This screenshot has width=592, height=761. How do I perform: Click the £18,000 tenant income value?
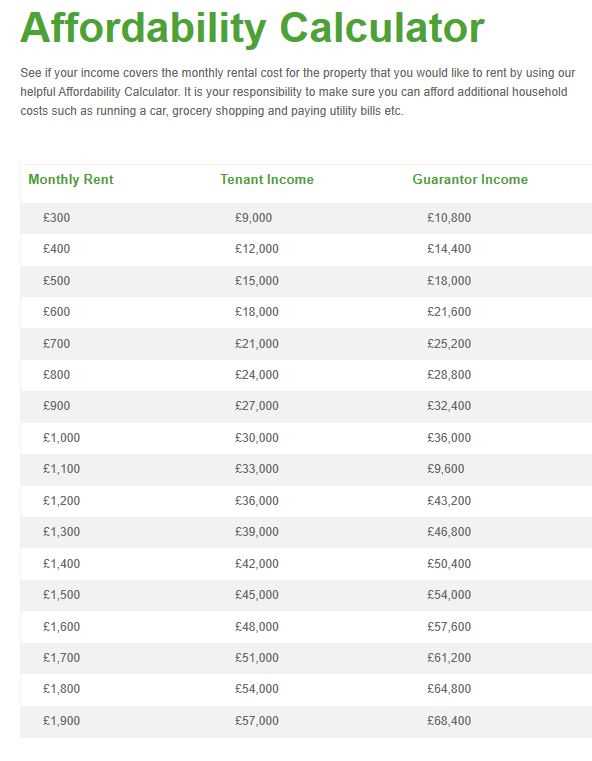[x=257, y=312]
